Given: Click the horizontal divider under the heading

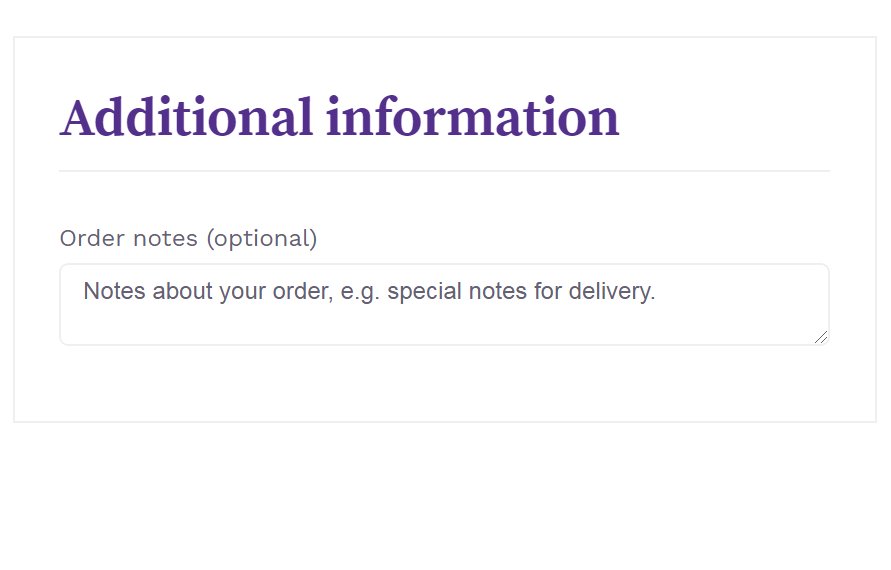Looking at the screenshot, I should 444,170.
